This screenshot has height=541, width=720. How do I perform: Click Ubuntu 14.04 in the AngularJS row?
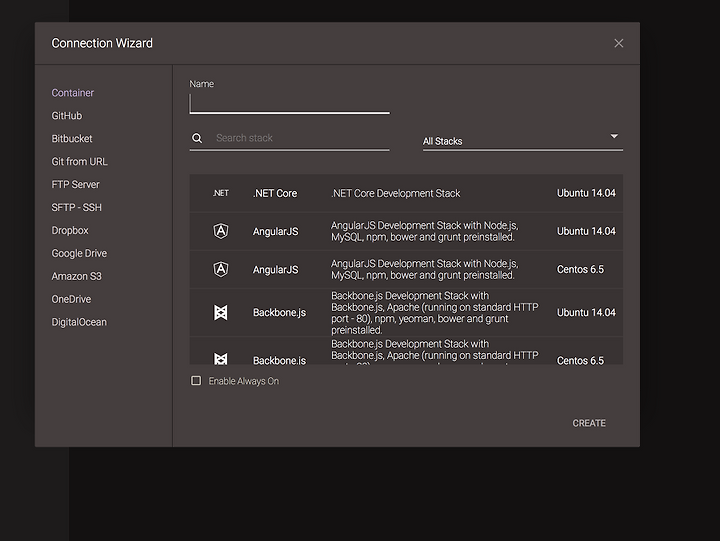coord(586,231)
